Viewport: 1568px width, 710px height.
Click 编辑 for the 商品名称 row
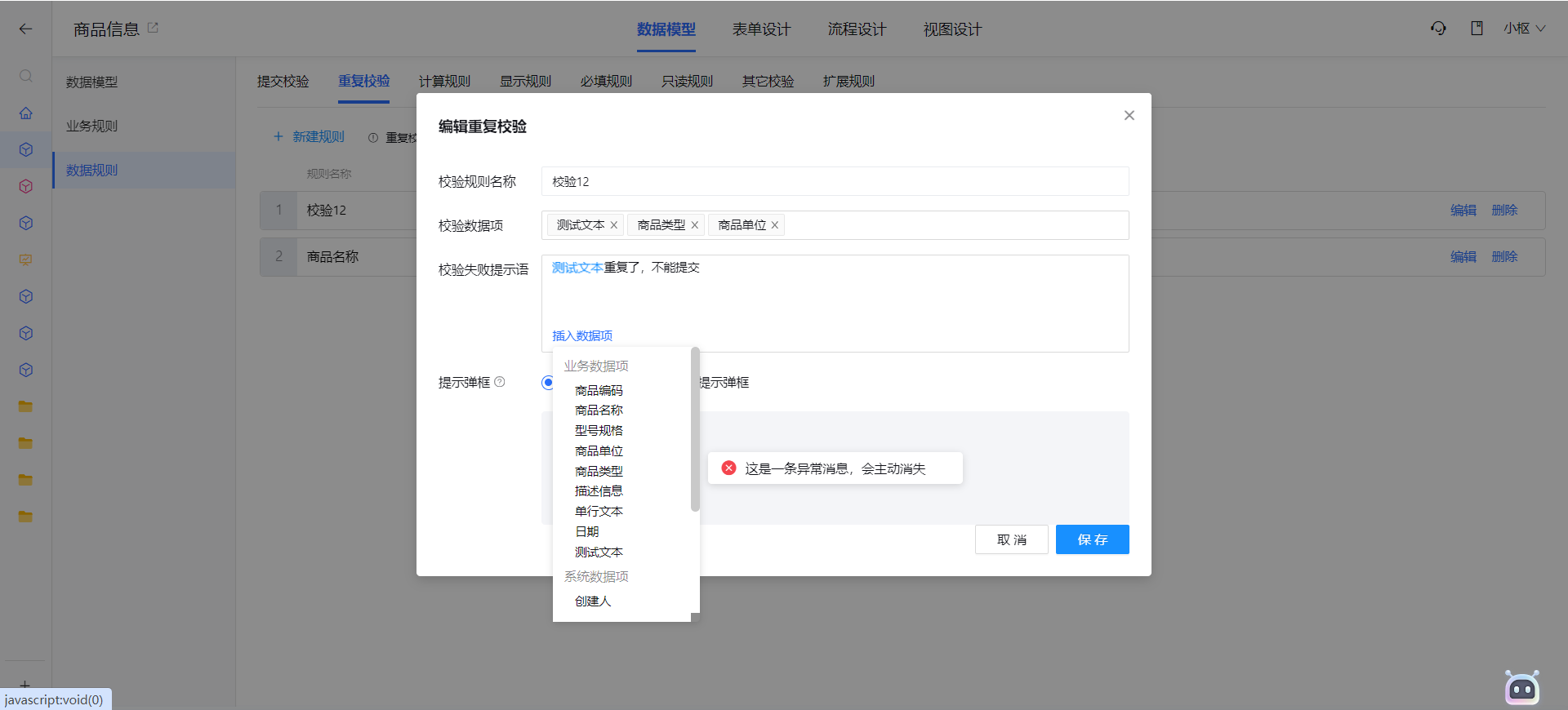coord(1463,257)
